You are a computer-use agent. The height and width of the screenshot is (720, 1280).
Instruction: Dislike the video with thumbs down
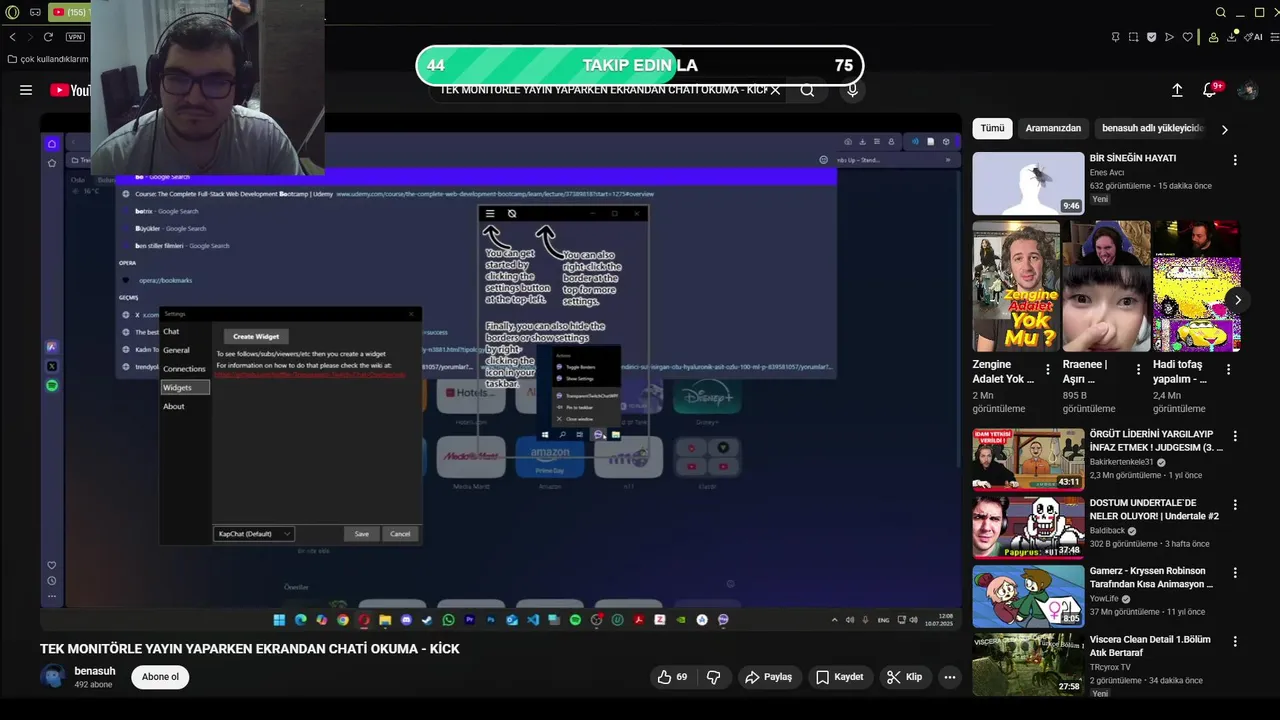(x=714, y=677)
